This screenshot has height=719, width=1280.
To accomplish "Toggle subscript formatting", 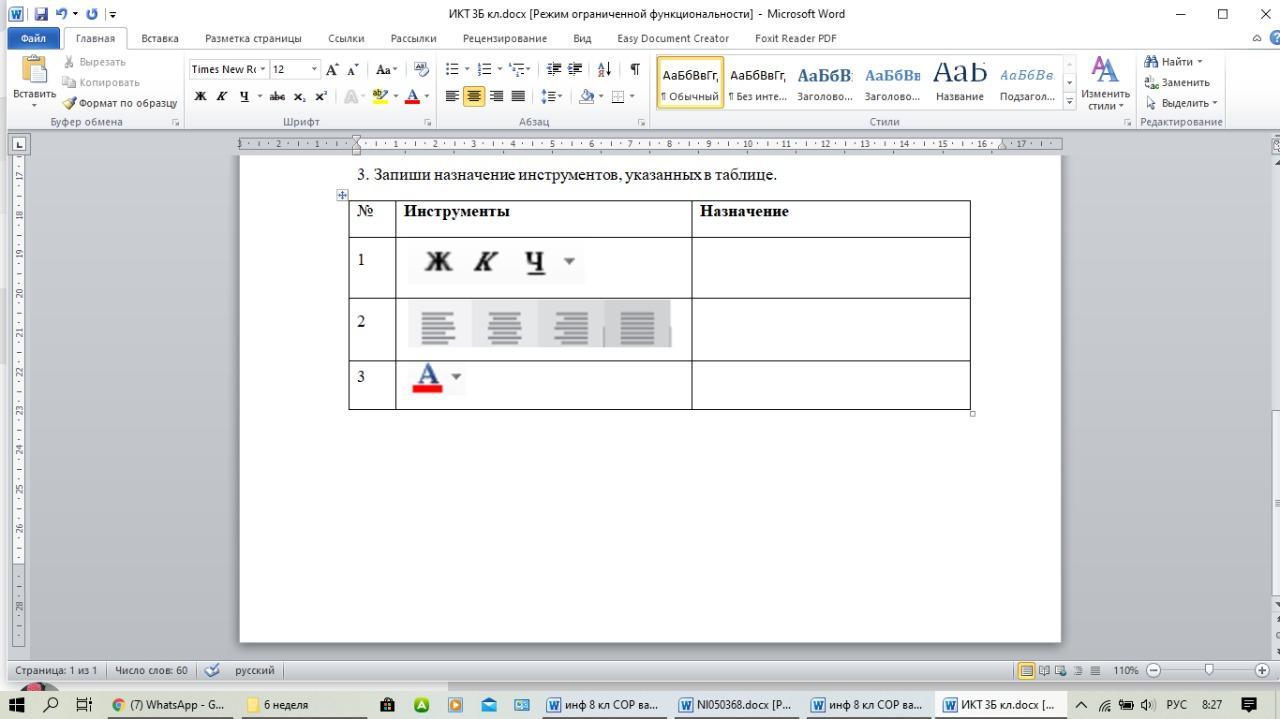I will pyautogui.click(x=298, y=97).
